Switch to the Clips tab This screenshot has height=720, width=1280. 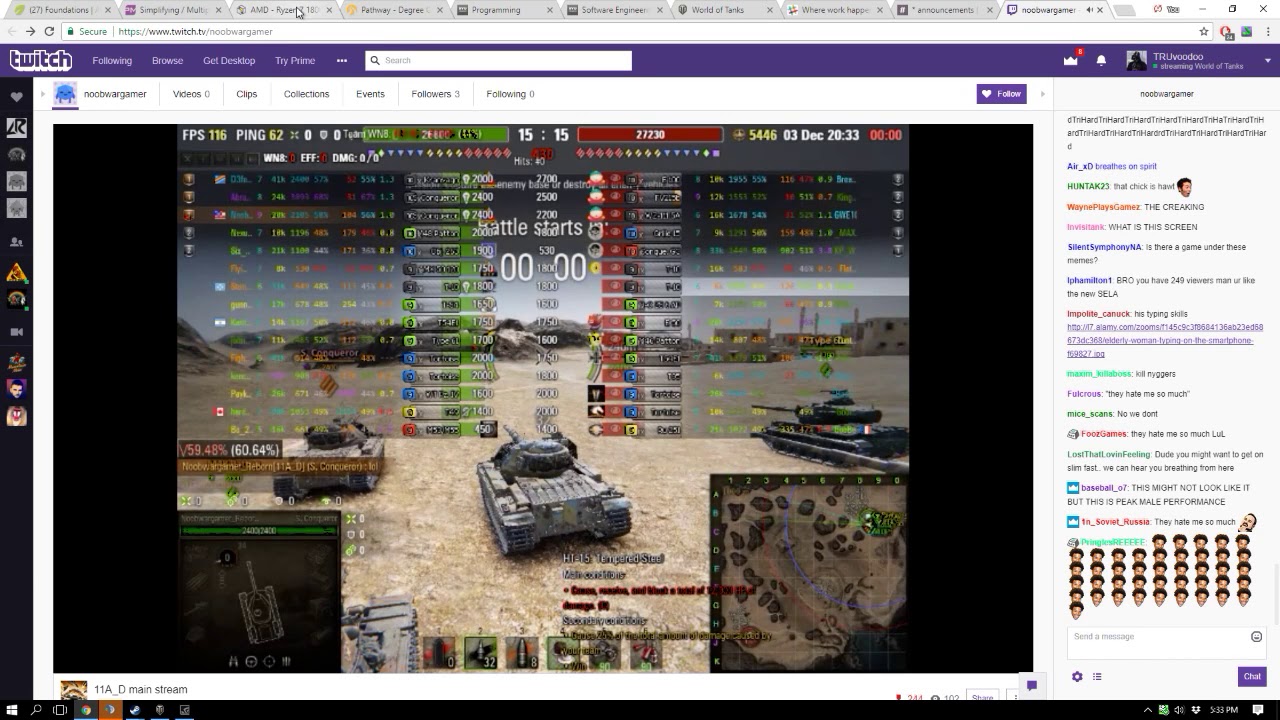[246, 94]
